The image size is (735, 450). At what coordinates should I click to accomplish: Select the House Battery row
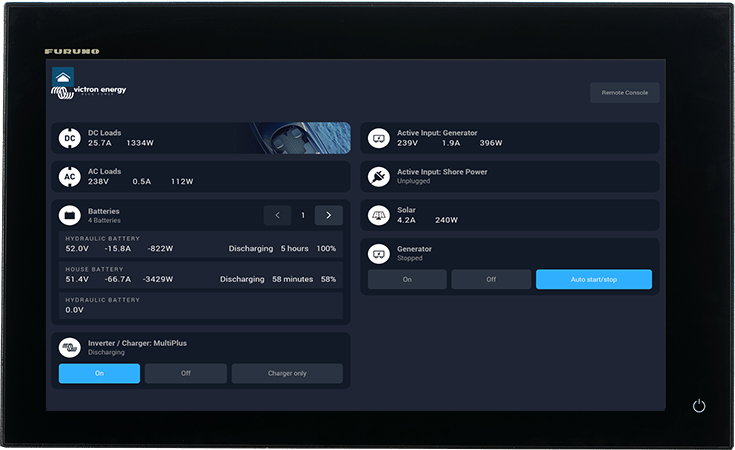click(200, 275)
